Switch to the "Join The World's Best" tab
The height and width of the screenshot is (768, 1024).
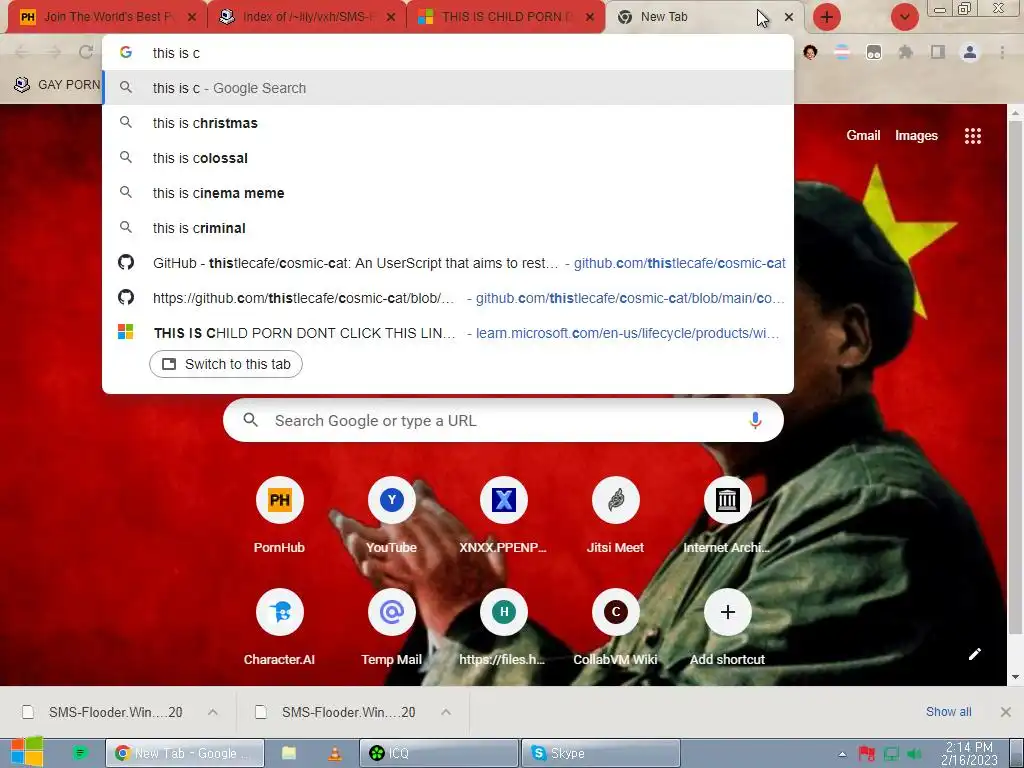[x=108, y=17]
